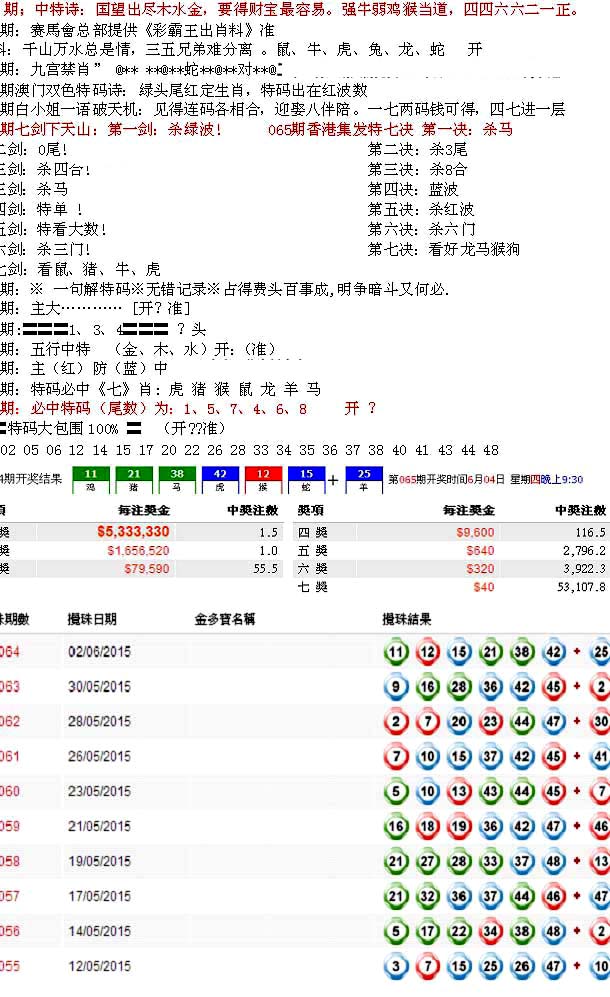Click the green 38 马 result box
This screenshot has width=610, height=997.
(x=177, y=480)
